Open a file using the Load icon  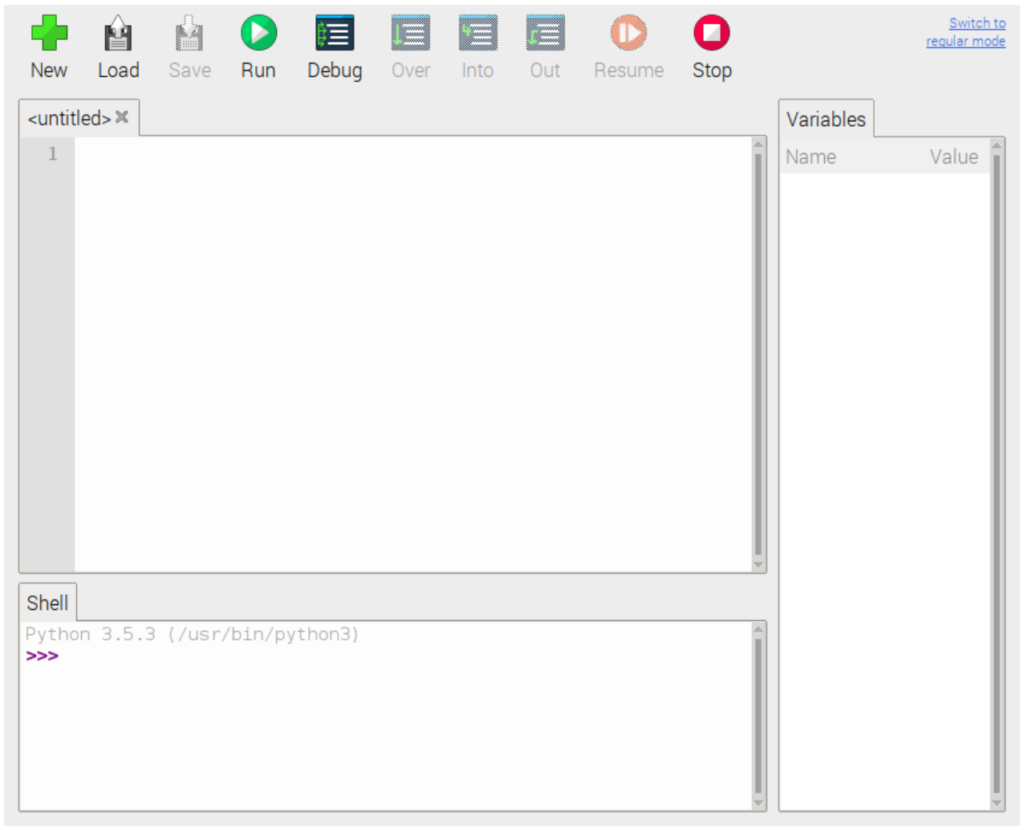(118, 33)
